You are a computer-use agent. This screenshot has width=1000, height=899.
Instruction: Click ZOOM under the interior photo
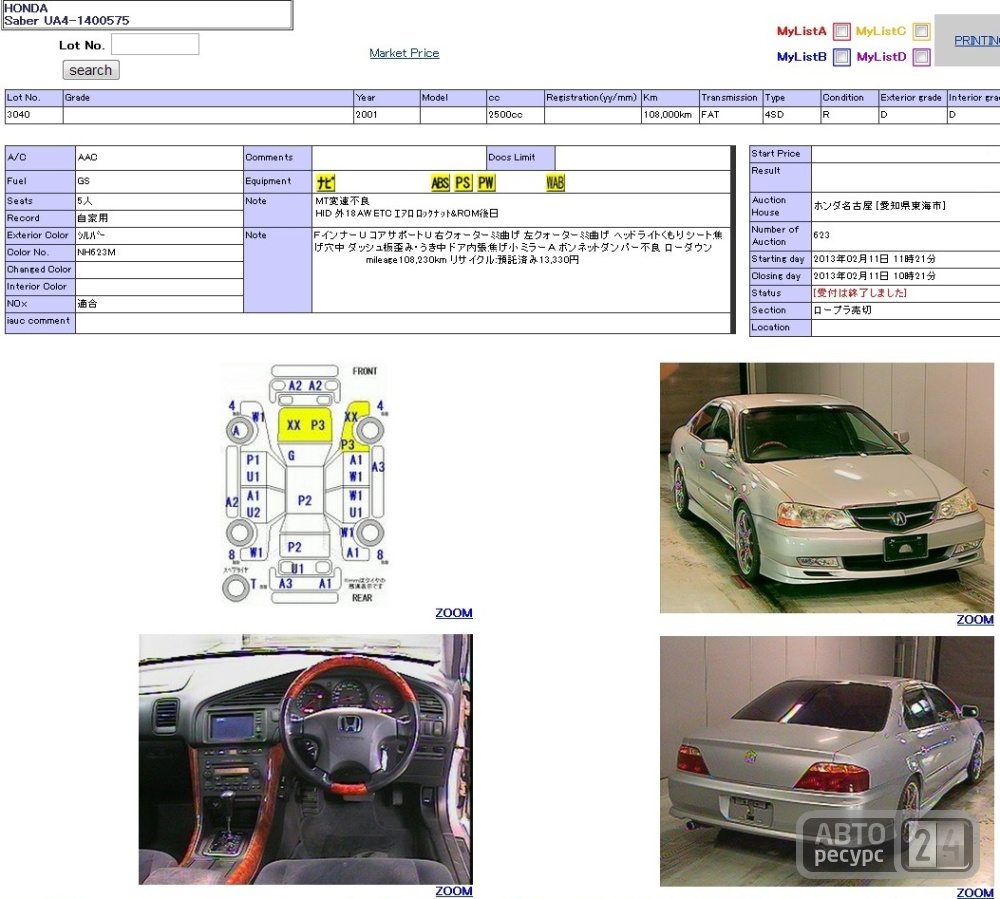point(453,891)
